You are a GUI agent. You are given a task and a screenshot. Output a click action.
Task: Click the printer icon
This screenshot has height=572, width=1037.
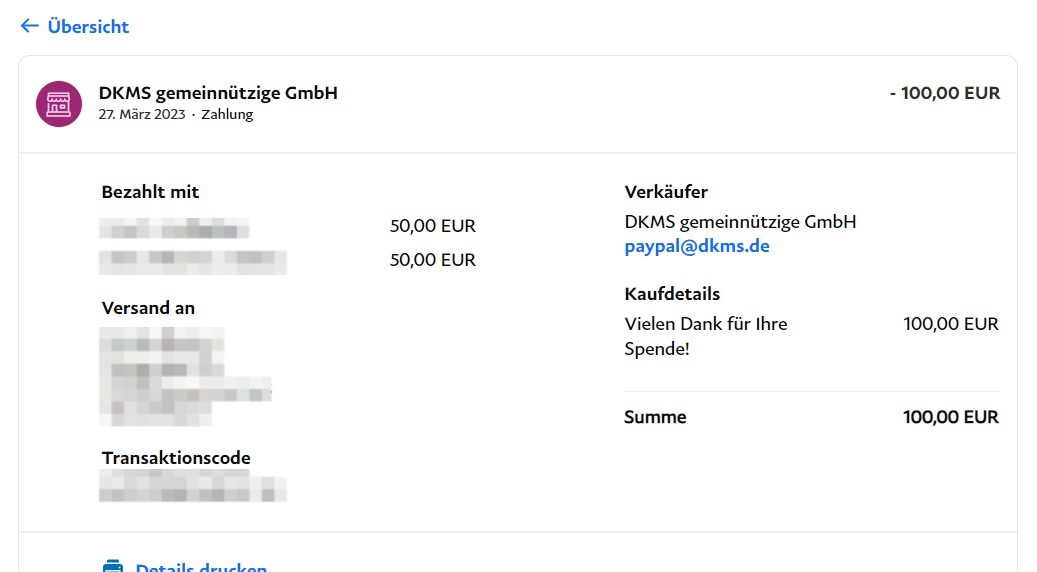(113, 566)
